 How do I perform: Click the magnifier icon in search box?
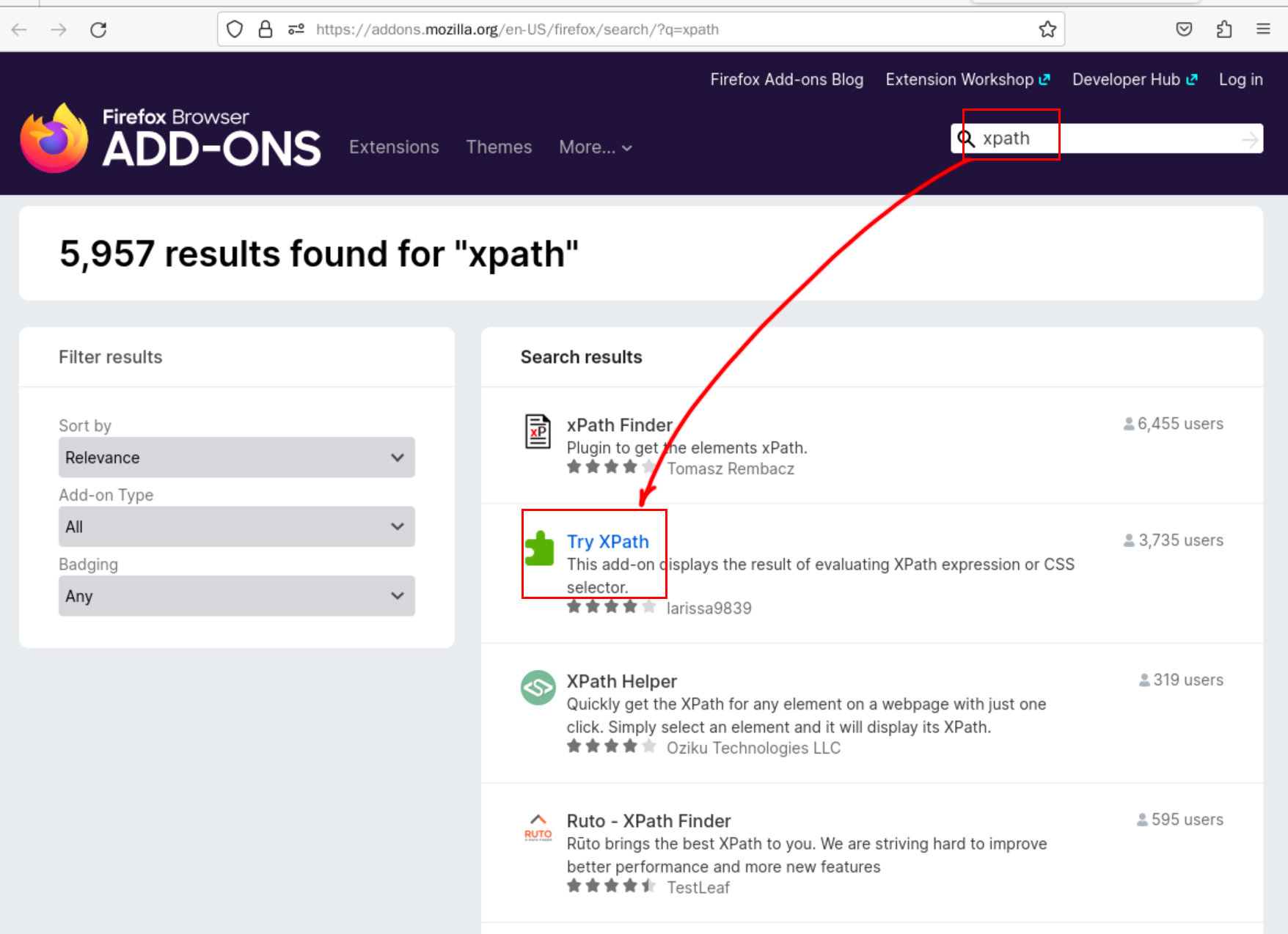coord(966,139)
